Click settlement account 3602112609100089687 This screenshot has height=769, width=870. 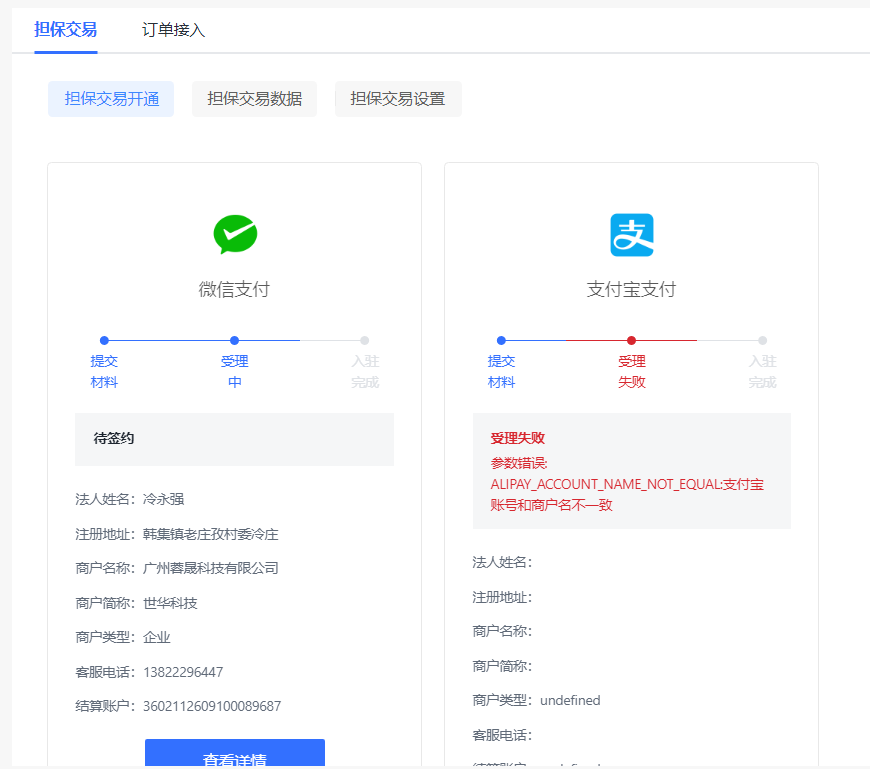pyautogui.click(x=212, y=706)
